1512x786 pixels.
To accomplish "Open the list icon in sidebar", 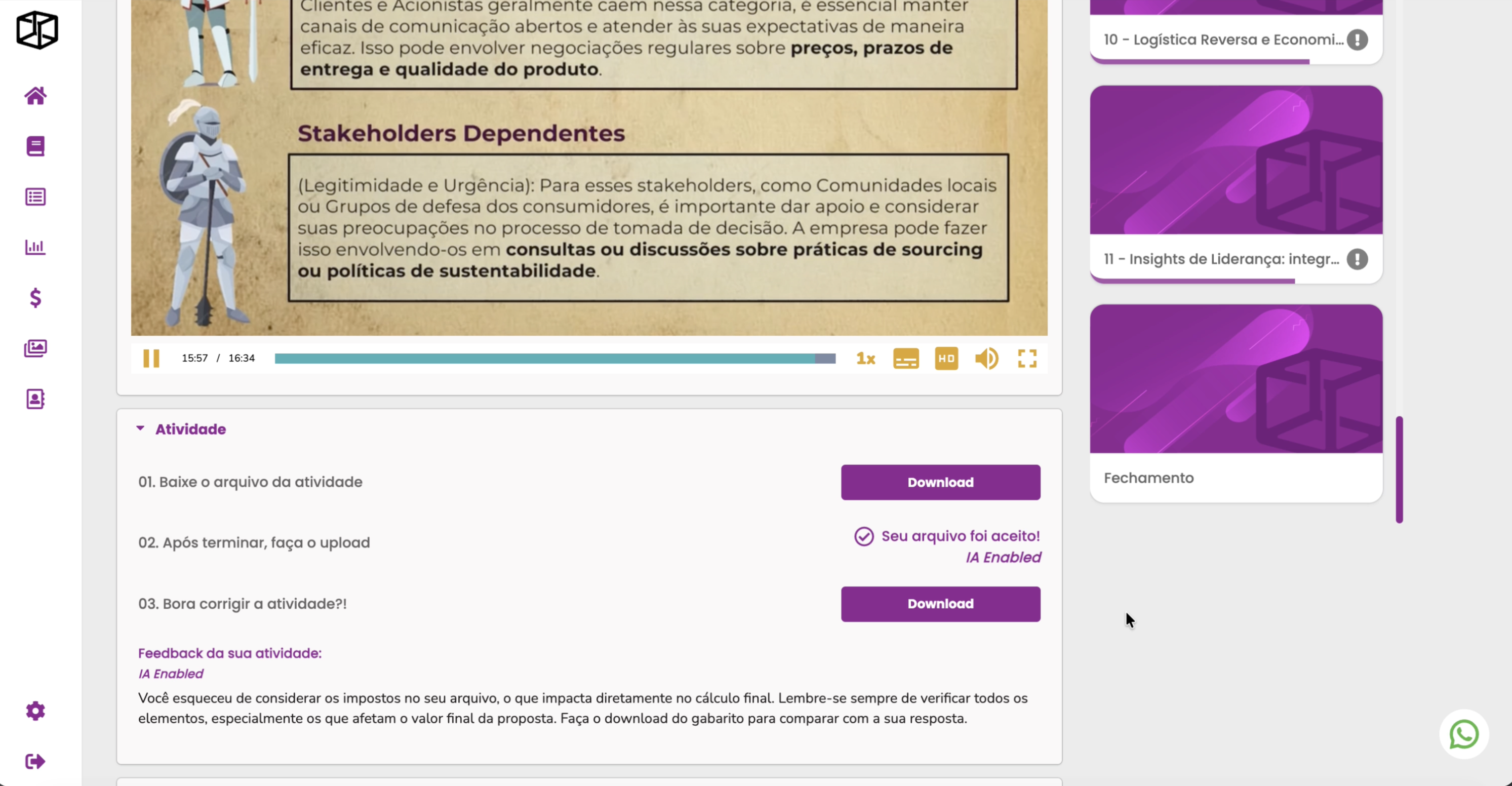I will point(35,196).
